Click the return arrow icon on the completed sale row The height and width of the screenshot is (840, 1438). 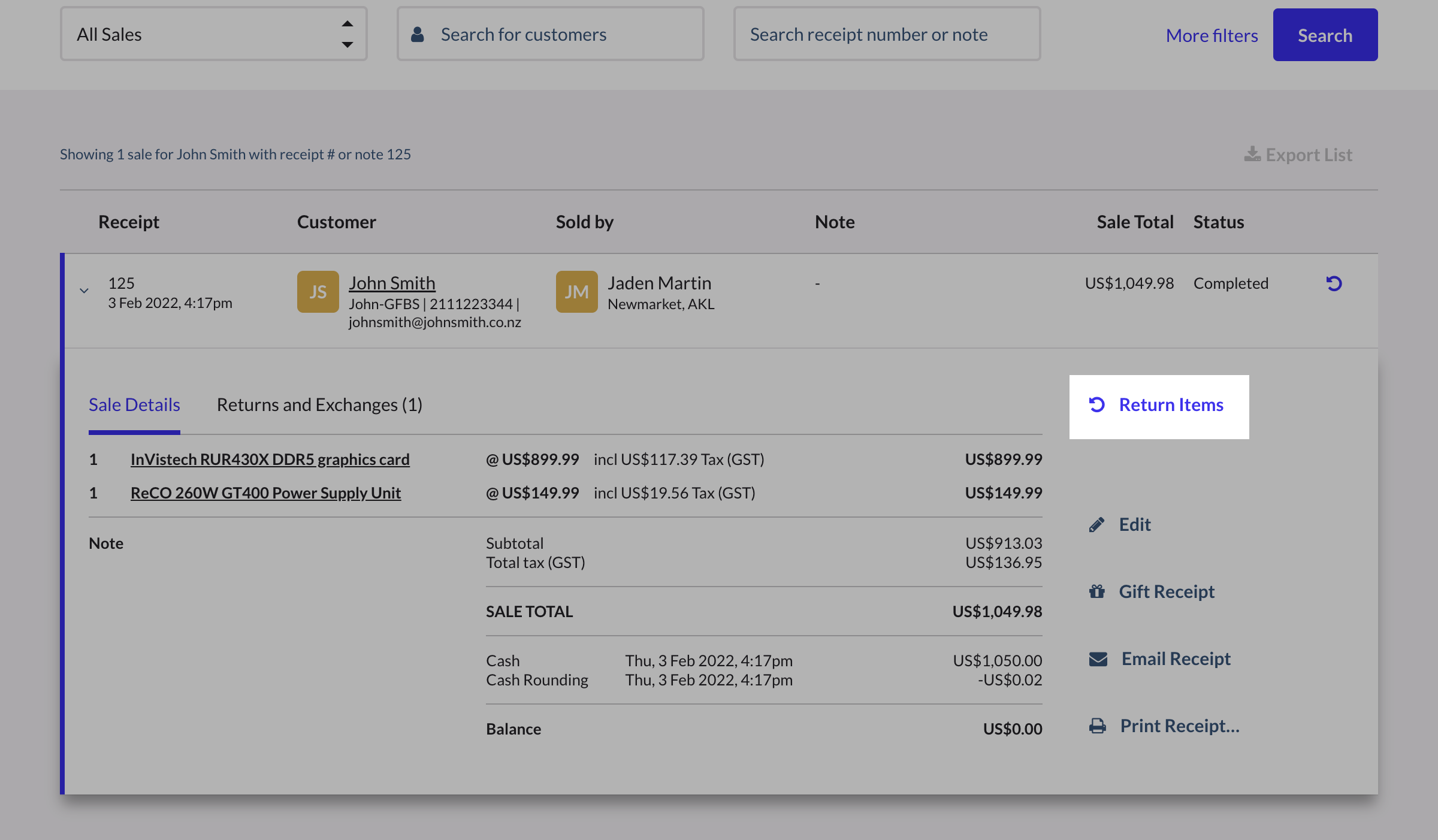1334,284
